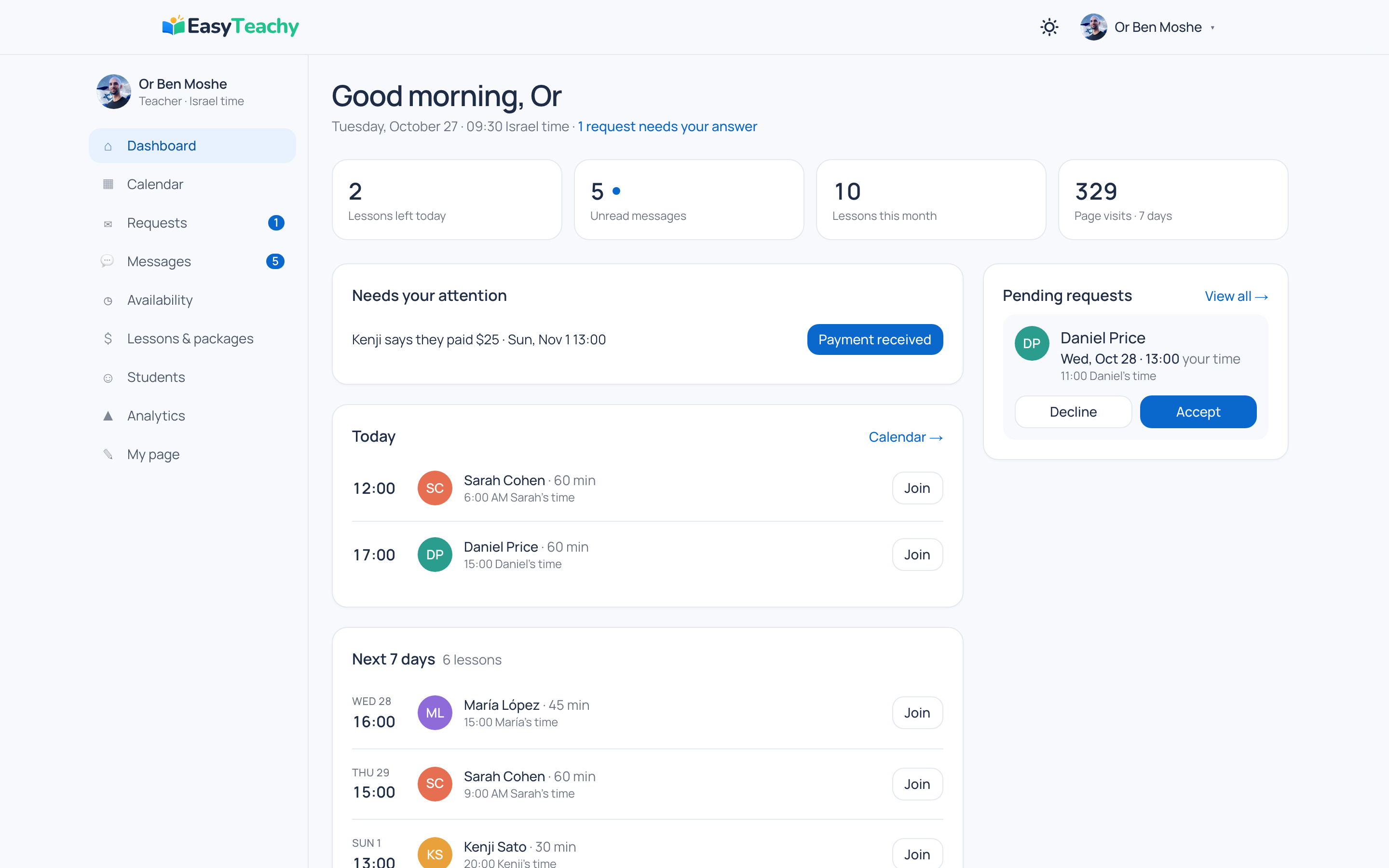Viewport: 1389px width, 868px height.
Task: Click the Students smiley icon
Action: coord(108,378)
